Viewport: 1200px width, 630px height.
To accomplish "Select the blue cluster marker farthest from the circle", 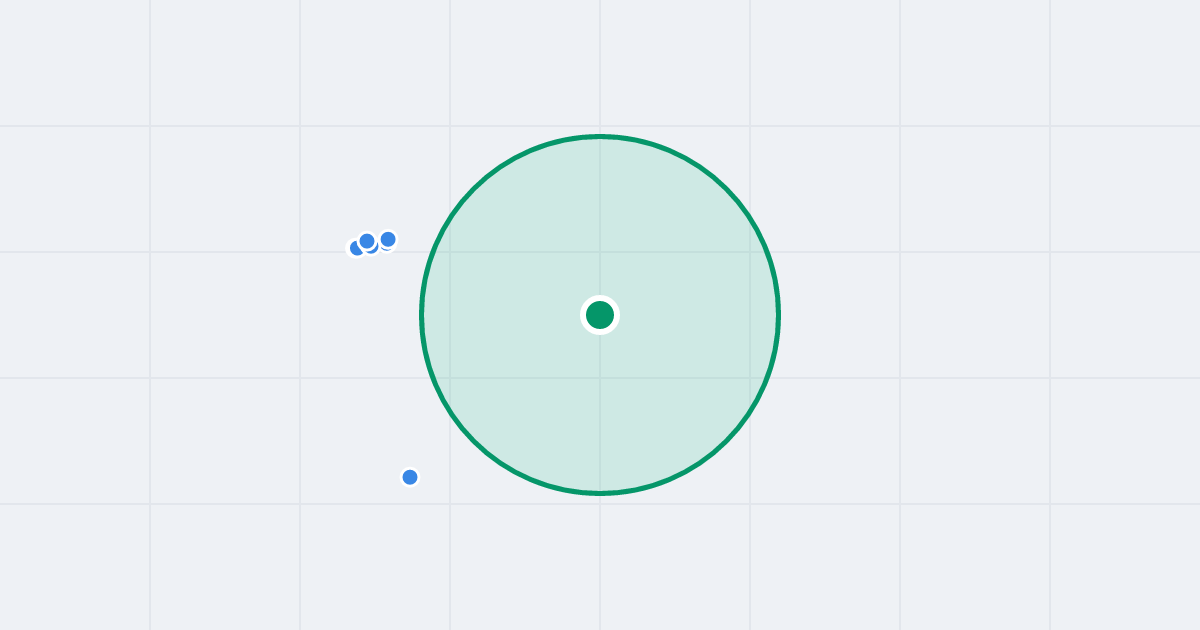I will coord(356,248).
